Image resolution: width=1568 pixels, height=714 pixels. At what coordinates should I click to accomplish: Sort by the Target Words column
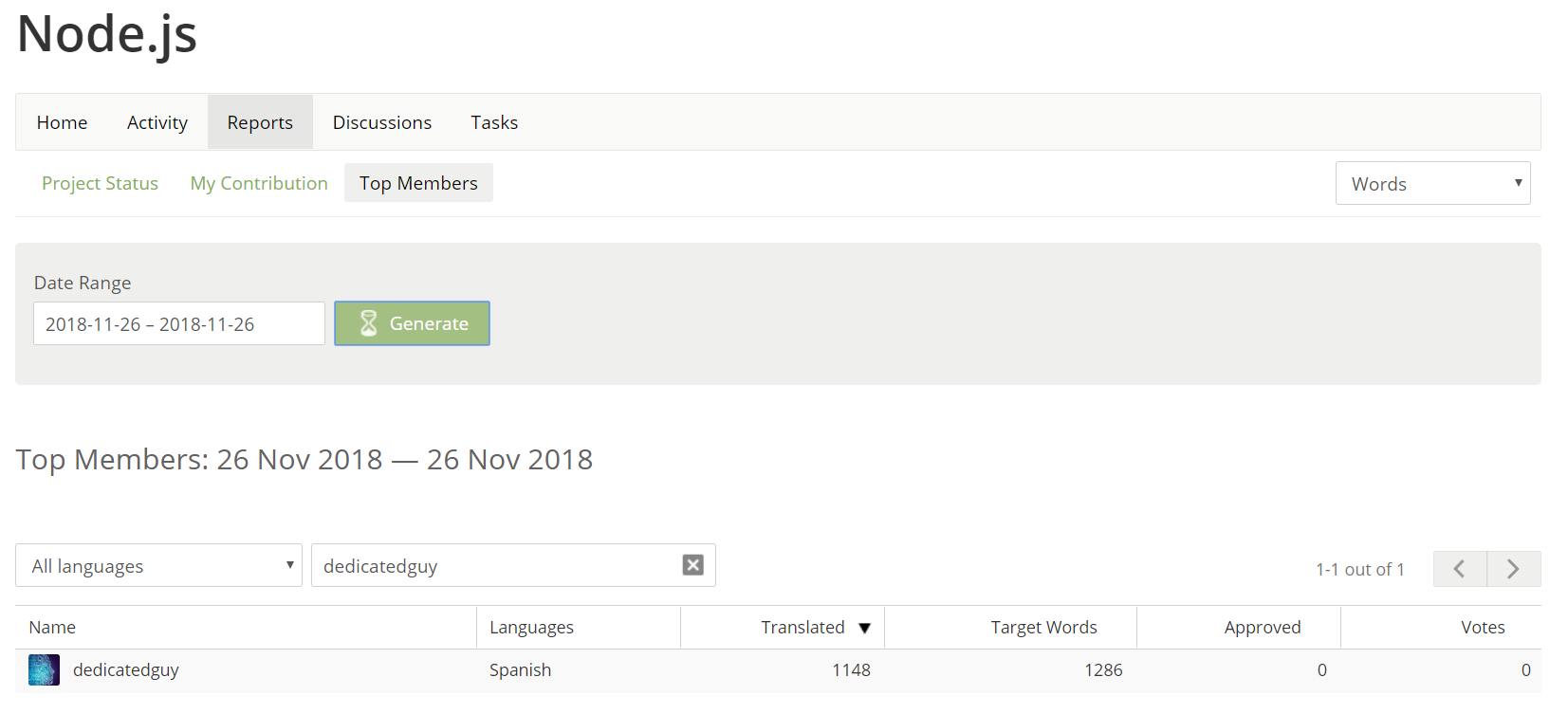pos(1043,627)
